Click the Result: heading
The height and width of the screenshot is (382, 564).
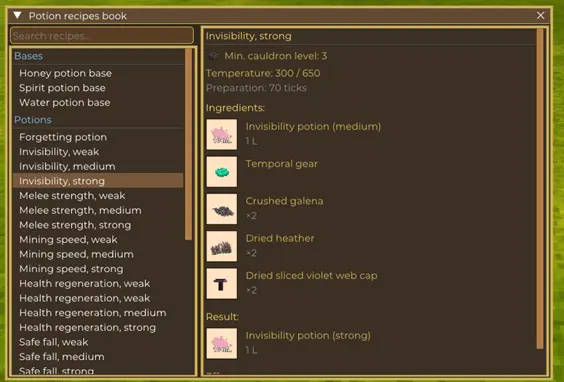pyautogui.click(x=222, y=317)
